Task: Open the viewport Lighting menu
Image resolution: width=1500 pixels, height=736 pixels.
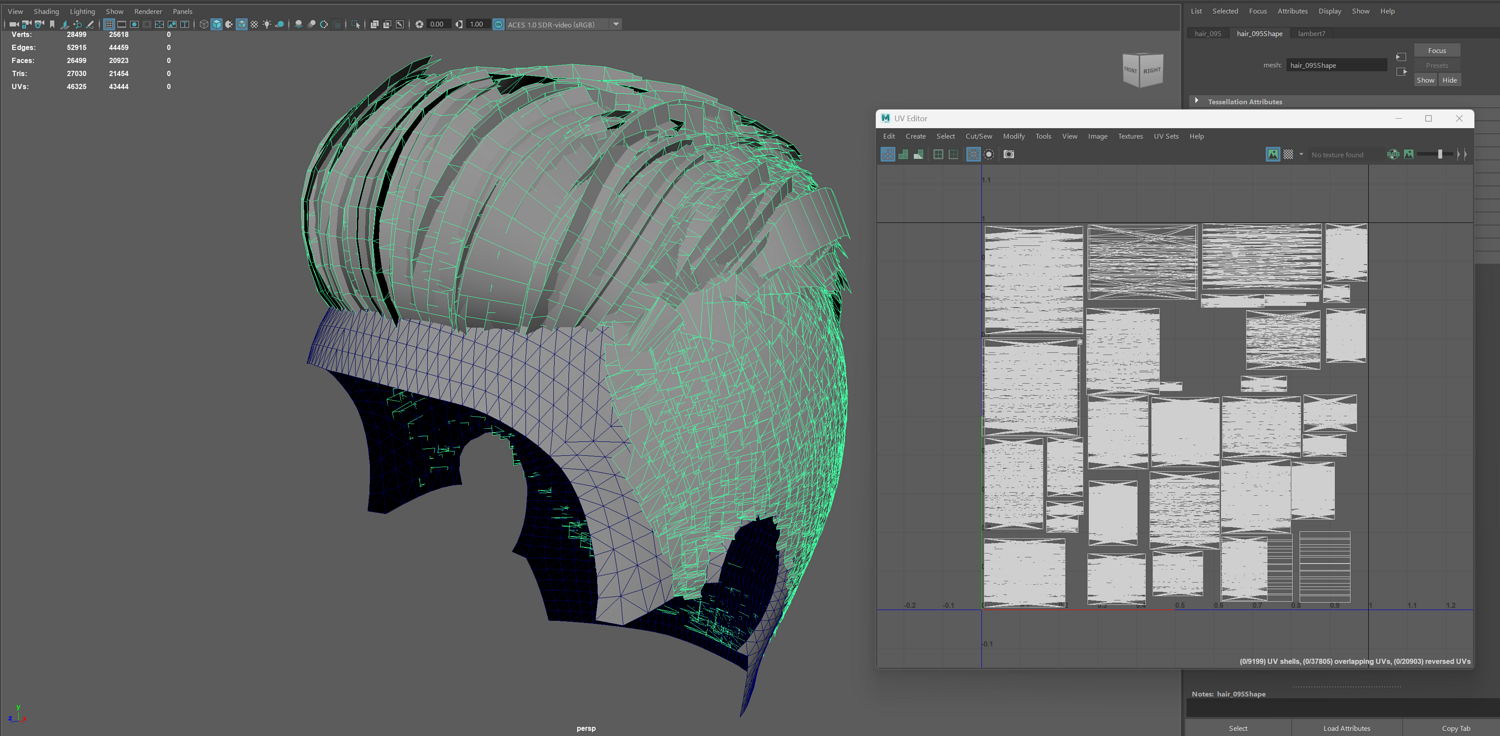Action: click(x=82, y=11)
